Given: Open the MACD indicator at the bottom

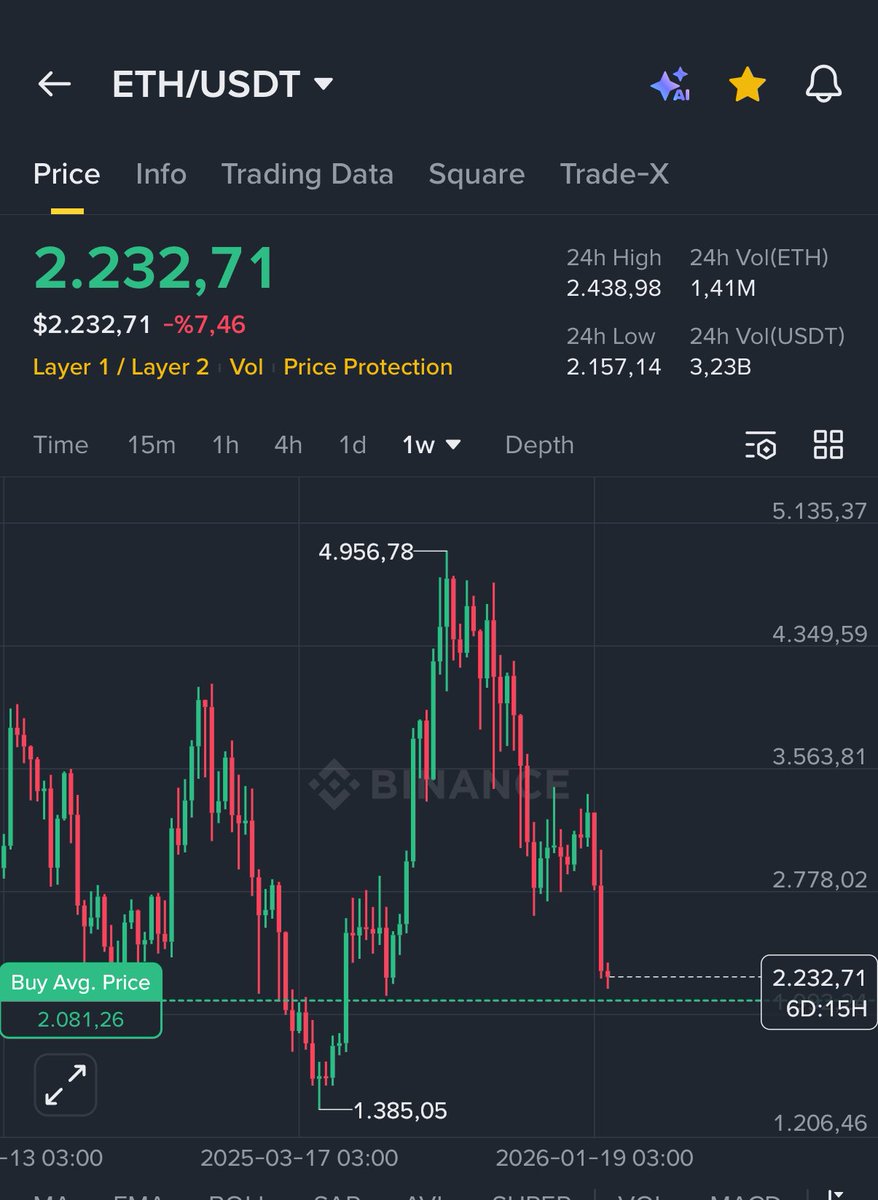Looking at the screenshot, I should pos(741,1195).
